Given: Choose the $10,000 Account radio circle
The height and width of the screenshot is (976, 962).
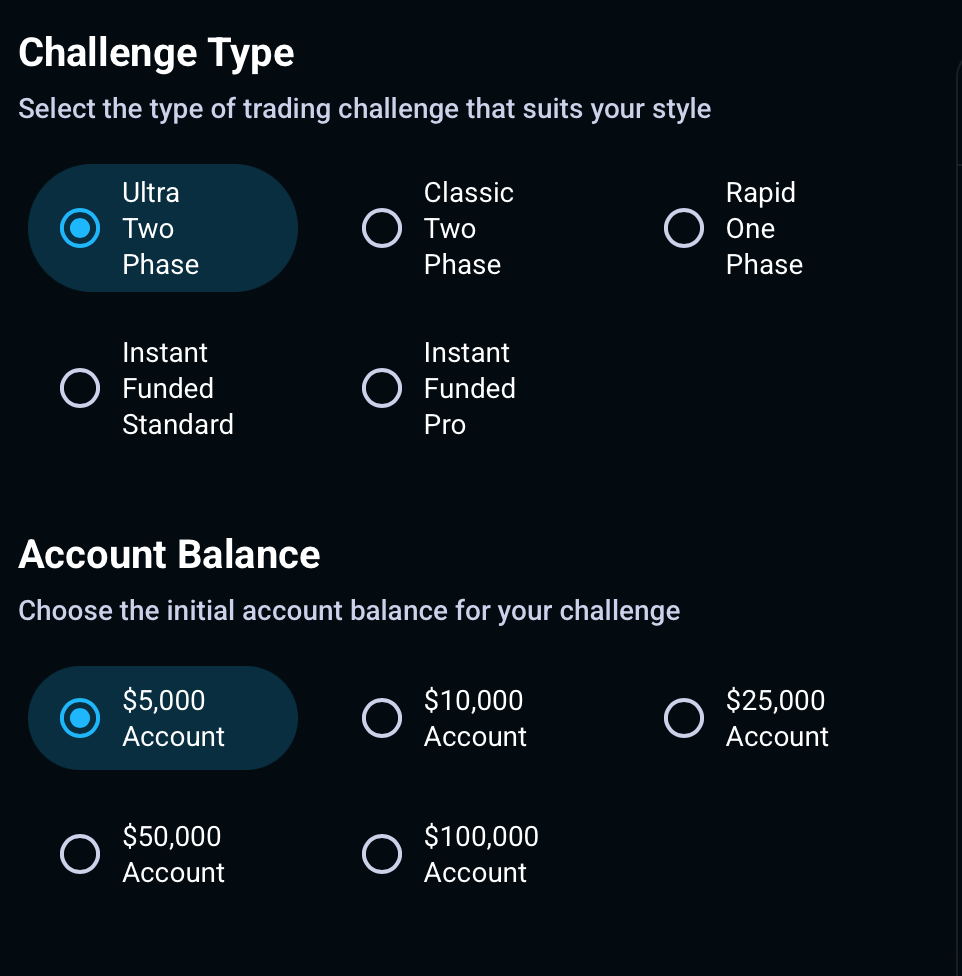Looking at the screenshot, I should [381, 718].
